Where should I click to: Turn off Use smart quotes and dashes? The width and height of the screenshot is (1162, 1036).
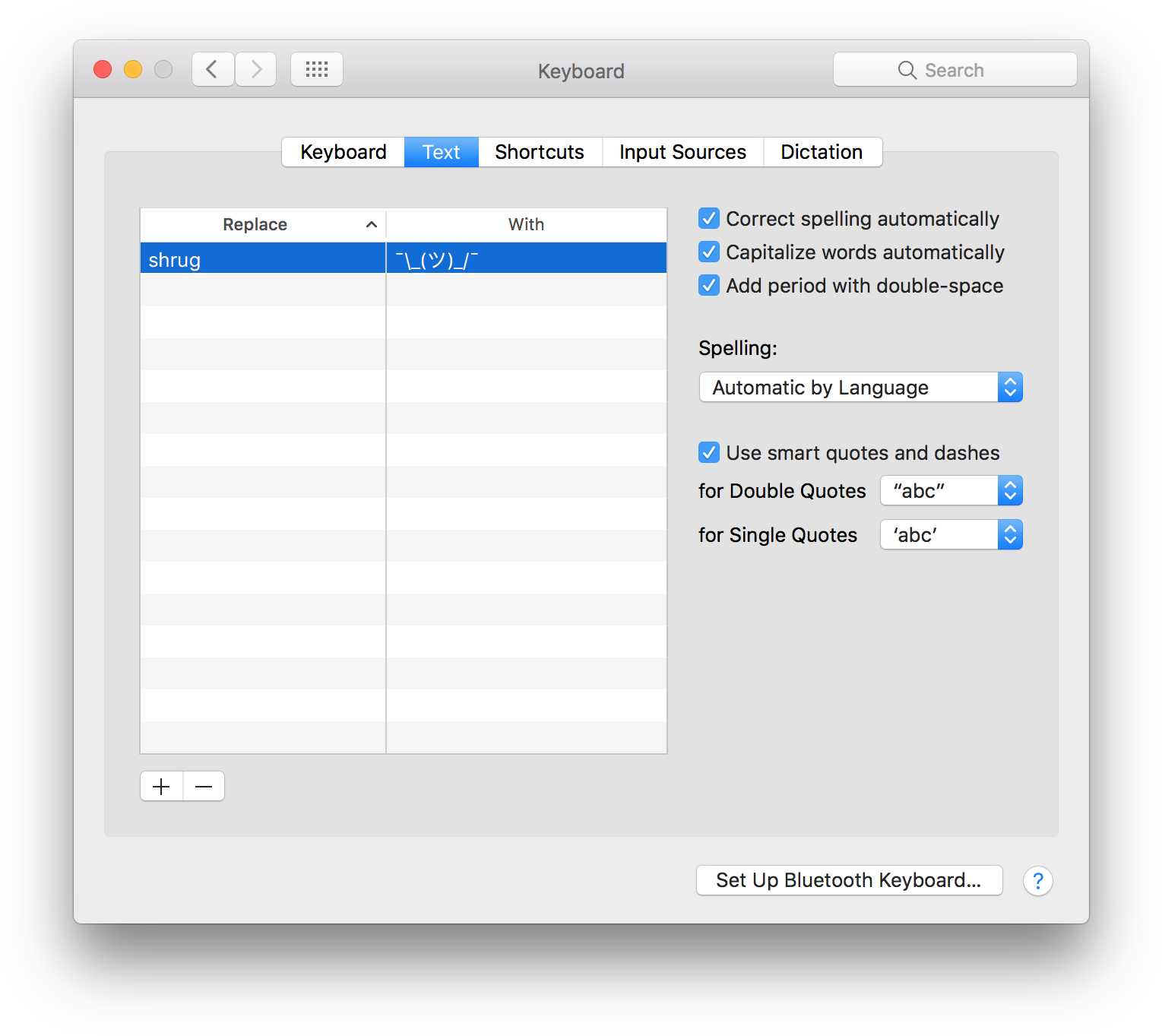709,453
